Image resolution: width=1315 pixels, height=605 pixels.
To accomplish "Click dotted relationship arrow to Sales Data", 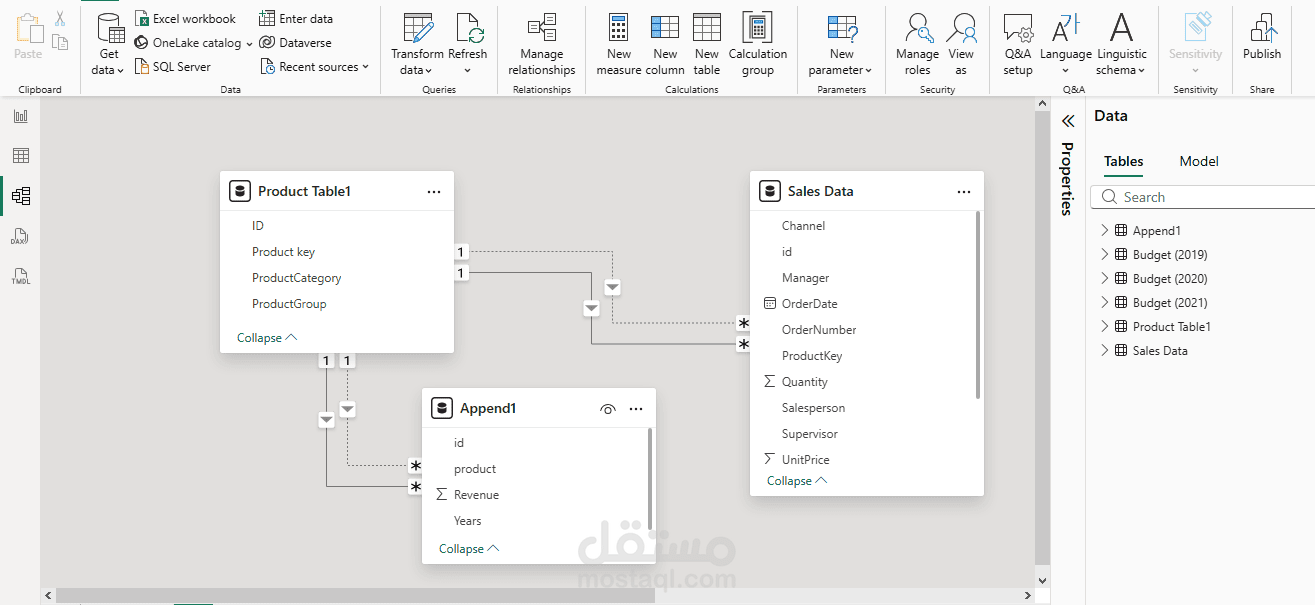I will pos(613,288).
